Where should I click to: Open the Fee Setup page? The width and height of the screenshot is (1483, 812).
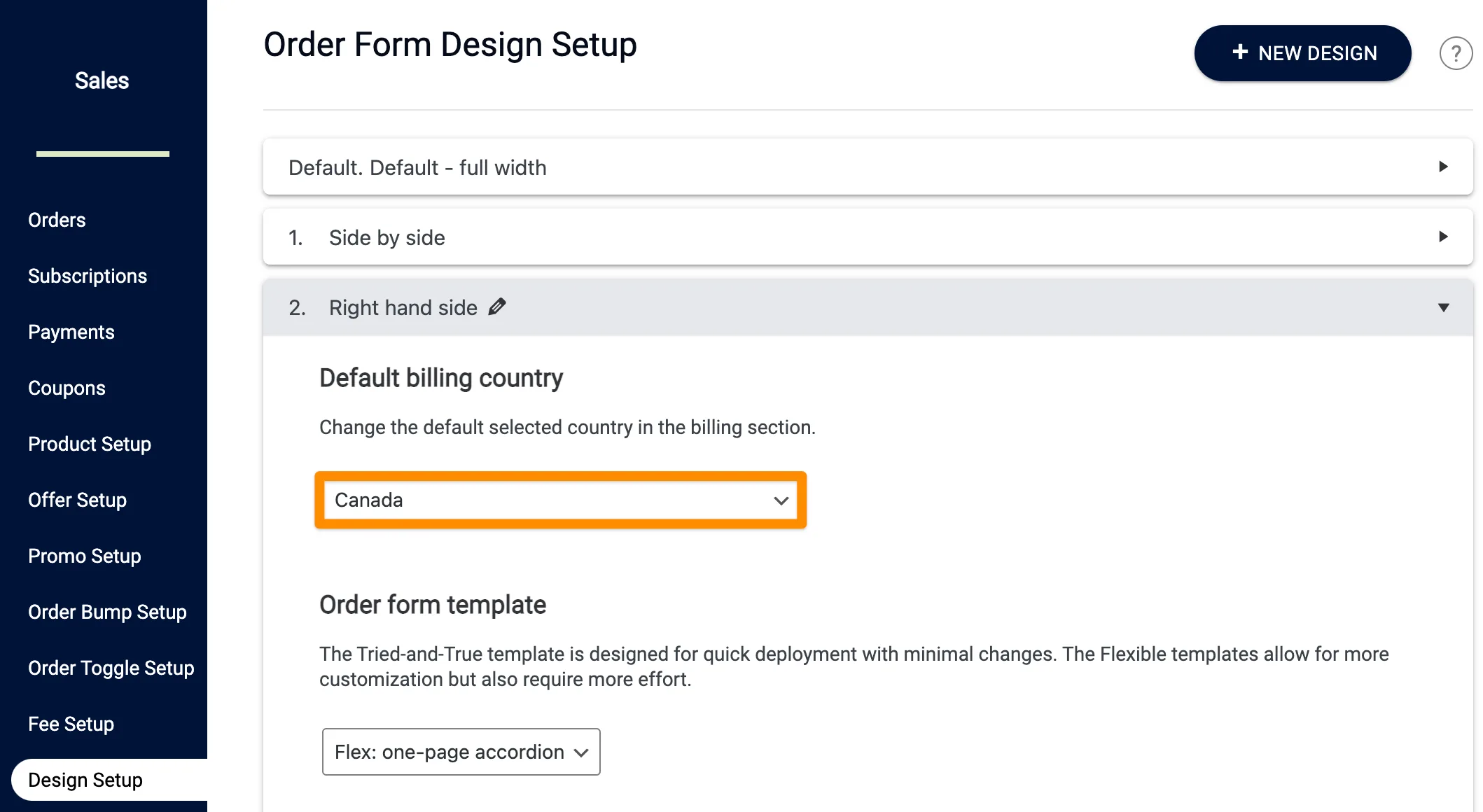pyautogui.click(x=71, y=724)
